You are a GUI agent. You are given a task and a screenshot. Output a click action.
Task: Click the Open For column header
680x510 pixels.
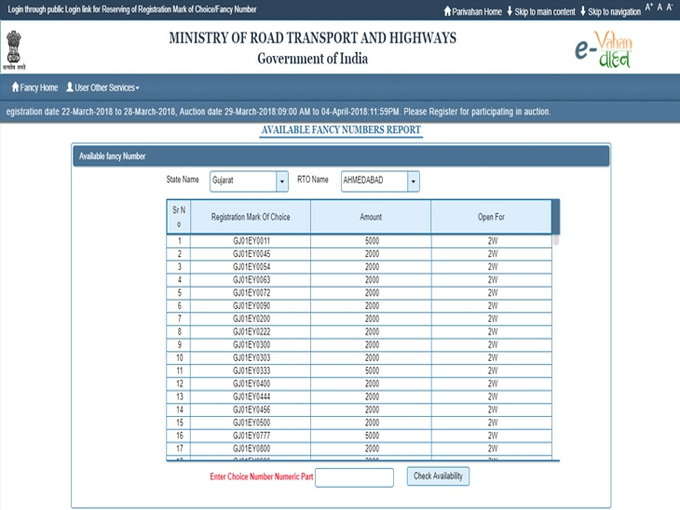pos(491,216)
